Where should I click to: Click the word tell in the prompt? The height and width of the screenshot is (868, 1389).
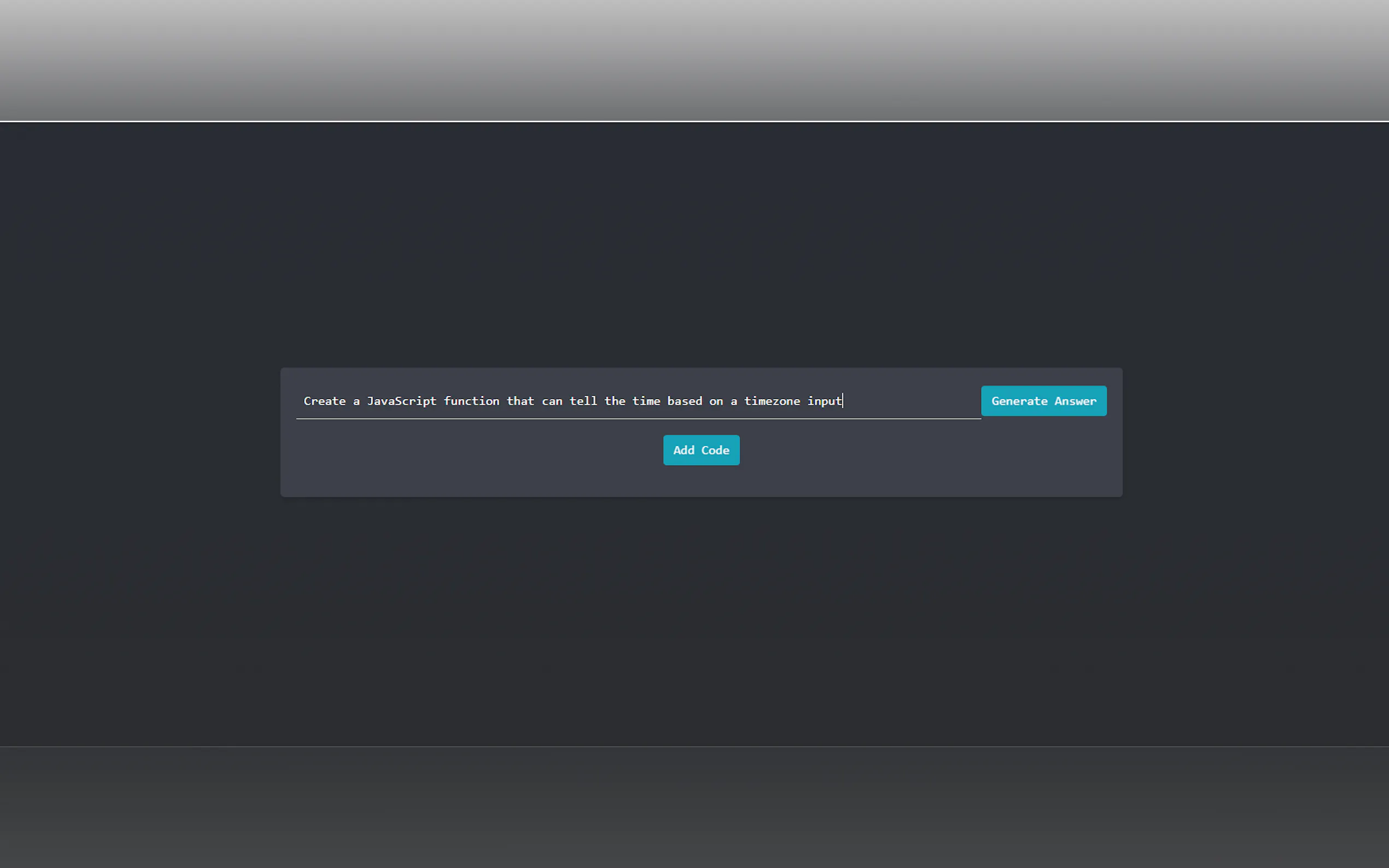click(583, 401)
